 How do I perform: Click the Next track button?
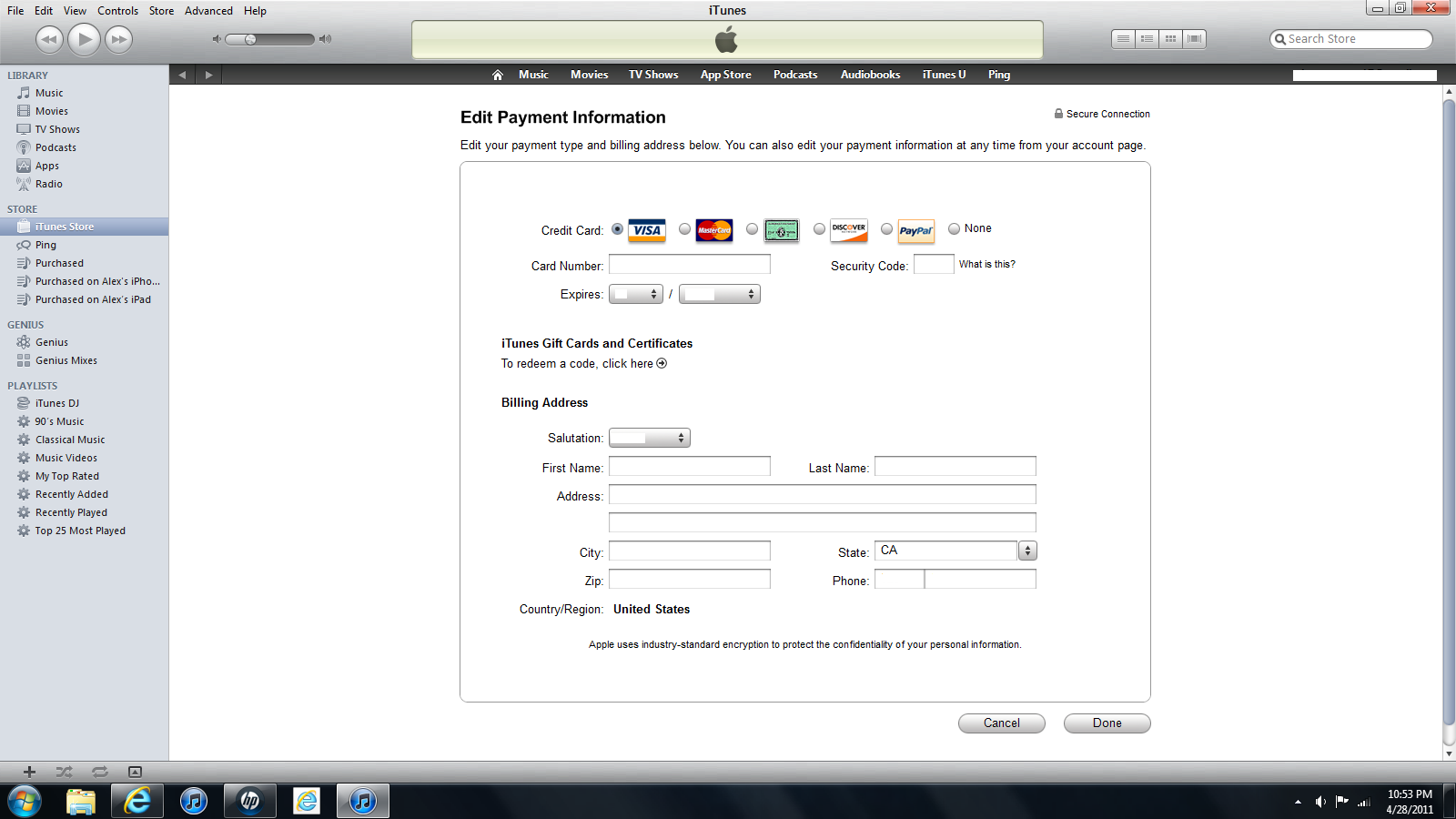tap(119, 39)
